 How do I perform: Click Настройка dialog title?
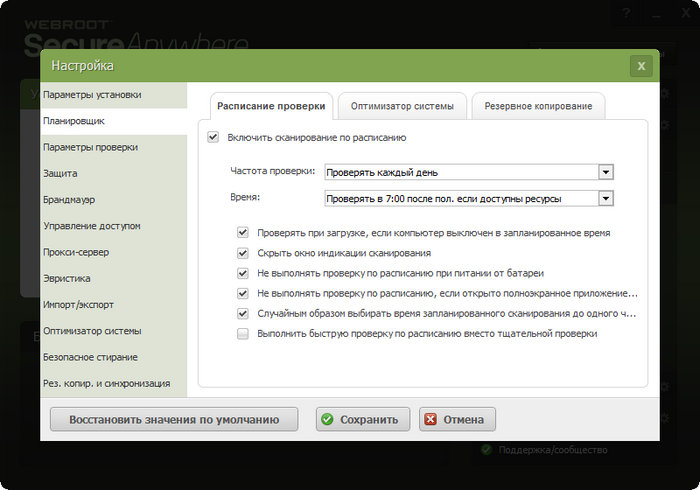click(x=83, y=66)
